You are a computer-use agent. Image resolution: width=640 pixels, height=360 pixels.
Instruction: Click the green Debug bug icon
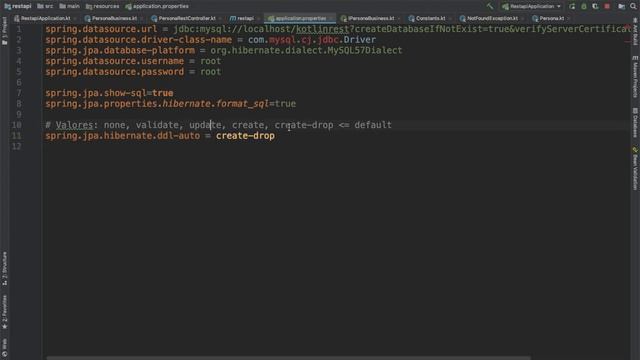pyautogui.click(x=584, y=6)
